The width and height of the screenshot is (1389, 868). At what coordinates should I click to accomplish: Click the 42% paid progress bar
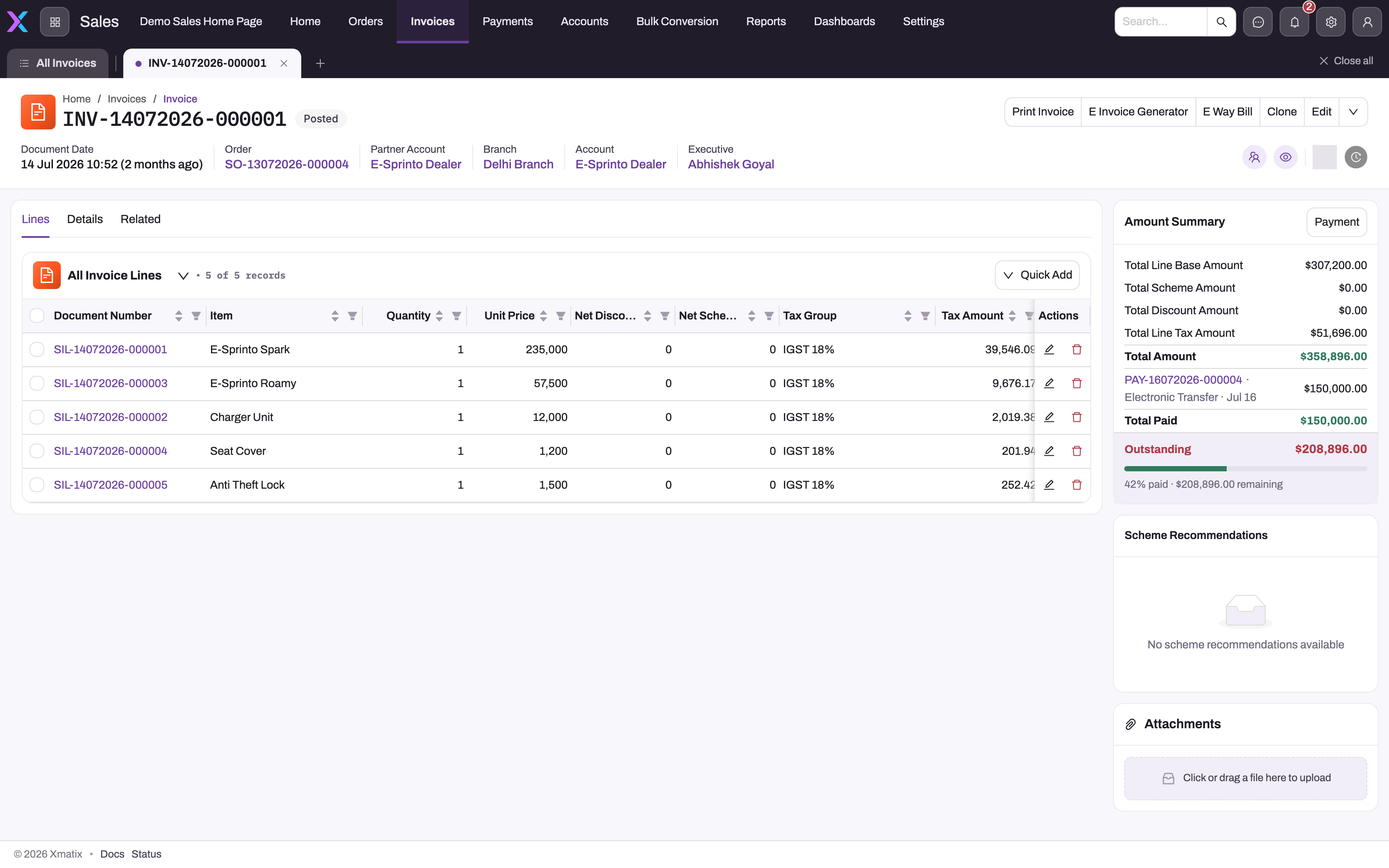[x=1245, y=469]
